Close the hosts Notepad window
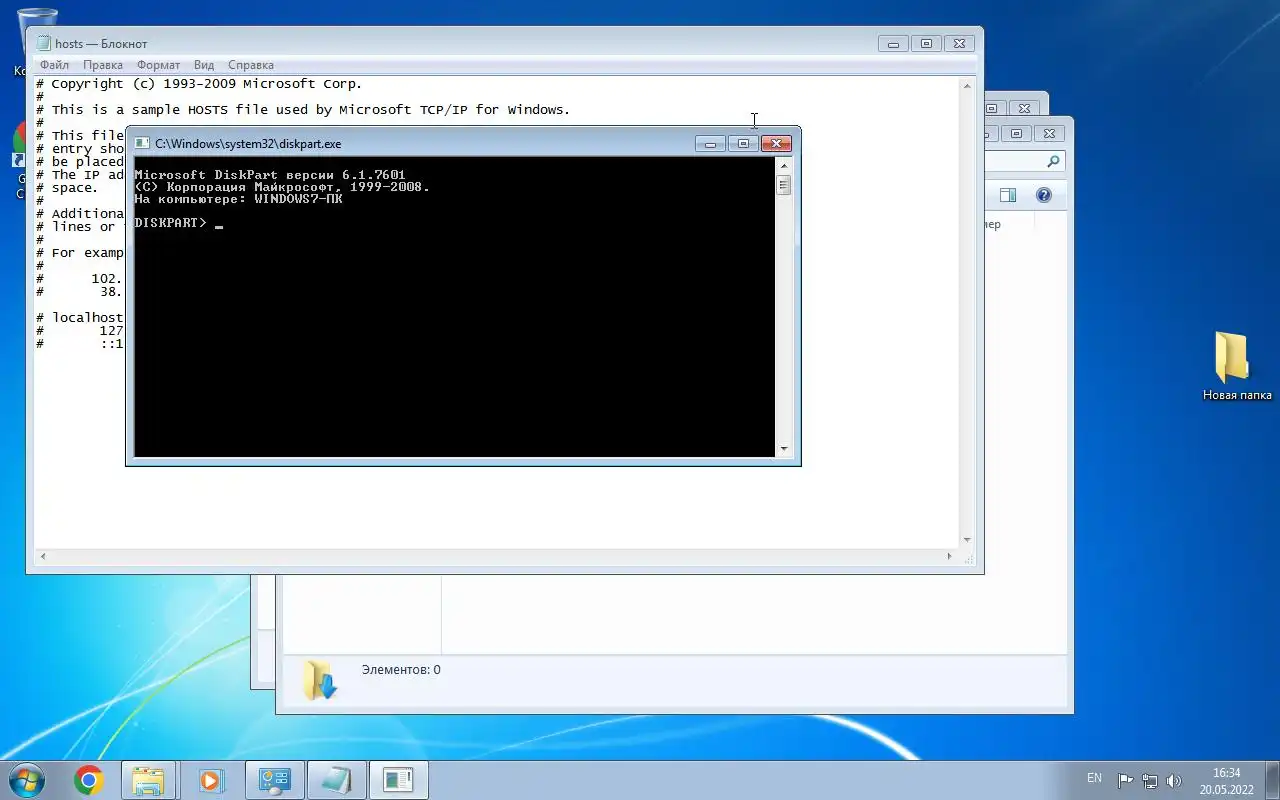The image size is (1280, 800). coord(959,43)
